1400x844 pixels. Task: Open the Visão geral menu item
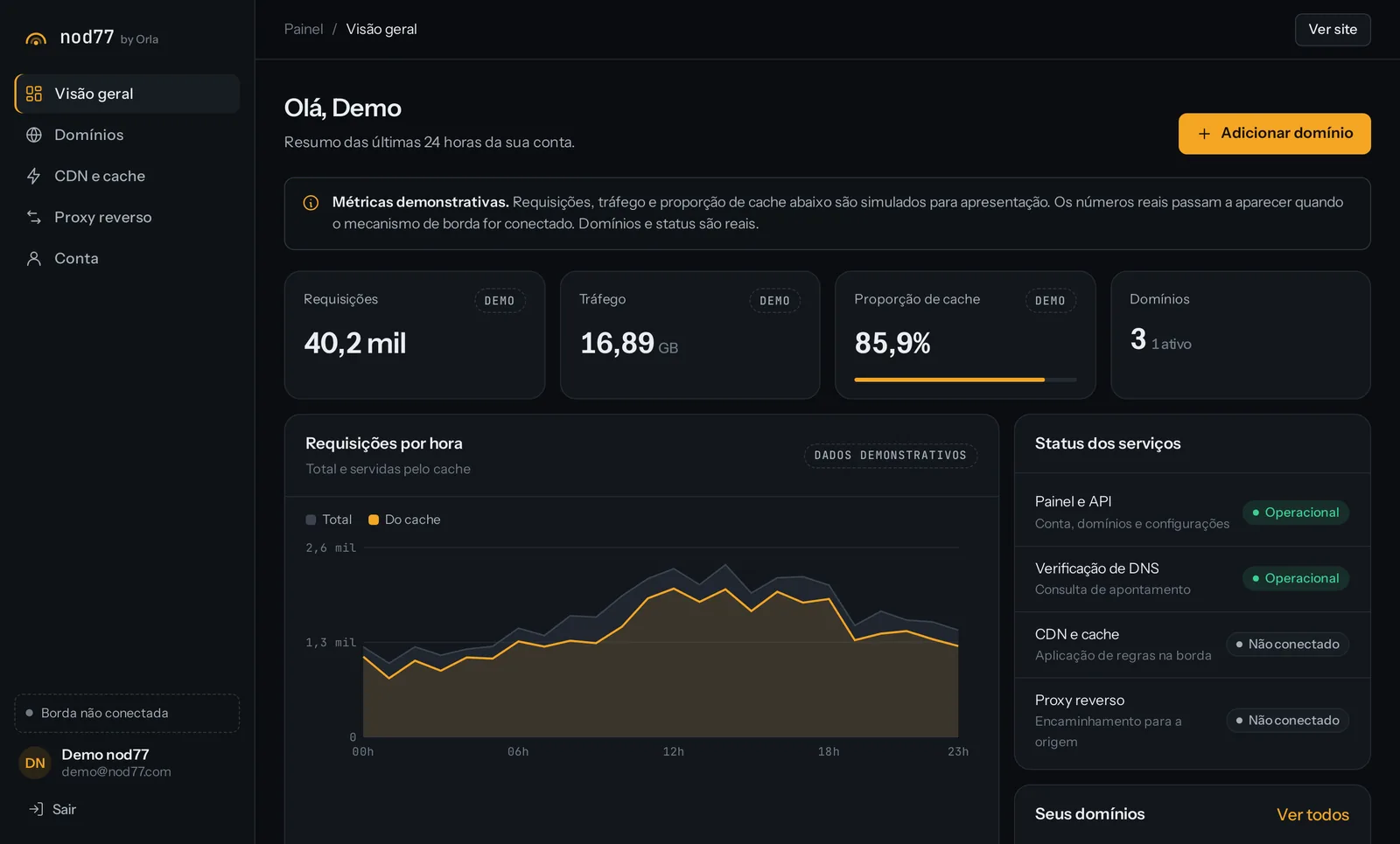(x=127, y=94)
